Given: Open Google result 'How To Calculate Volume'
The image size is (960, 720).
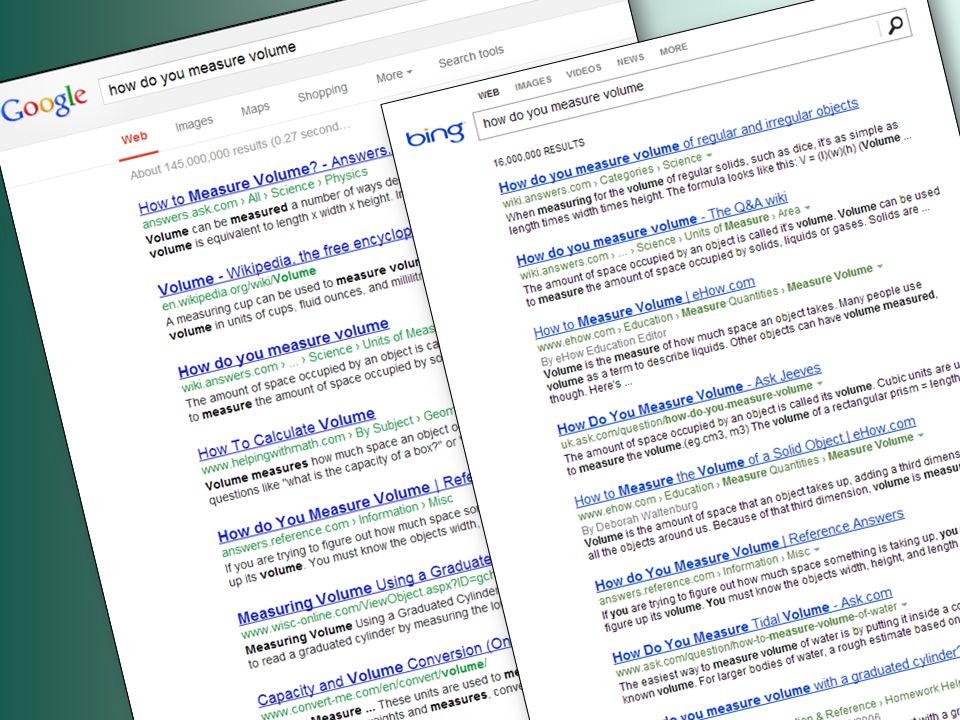Looking at the screenshot, I should point(287,434).
